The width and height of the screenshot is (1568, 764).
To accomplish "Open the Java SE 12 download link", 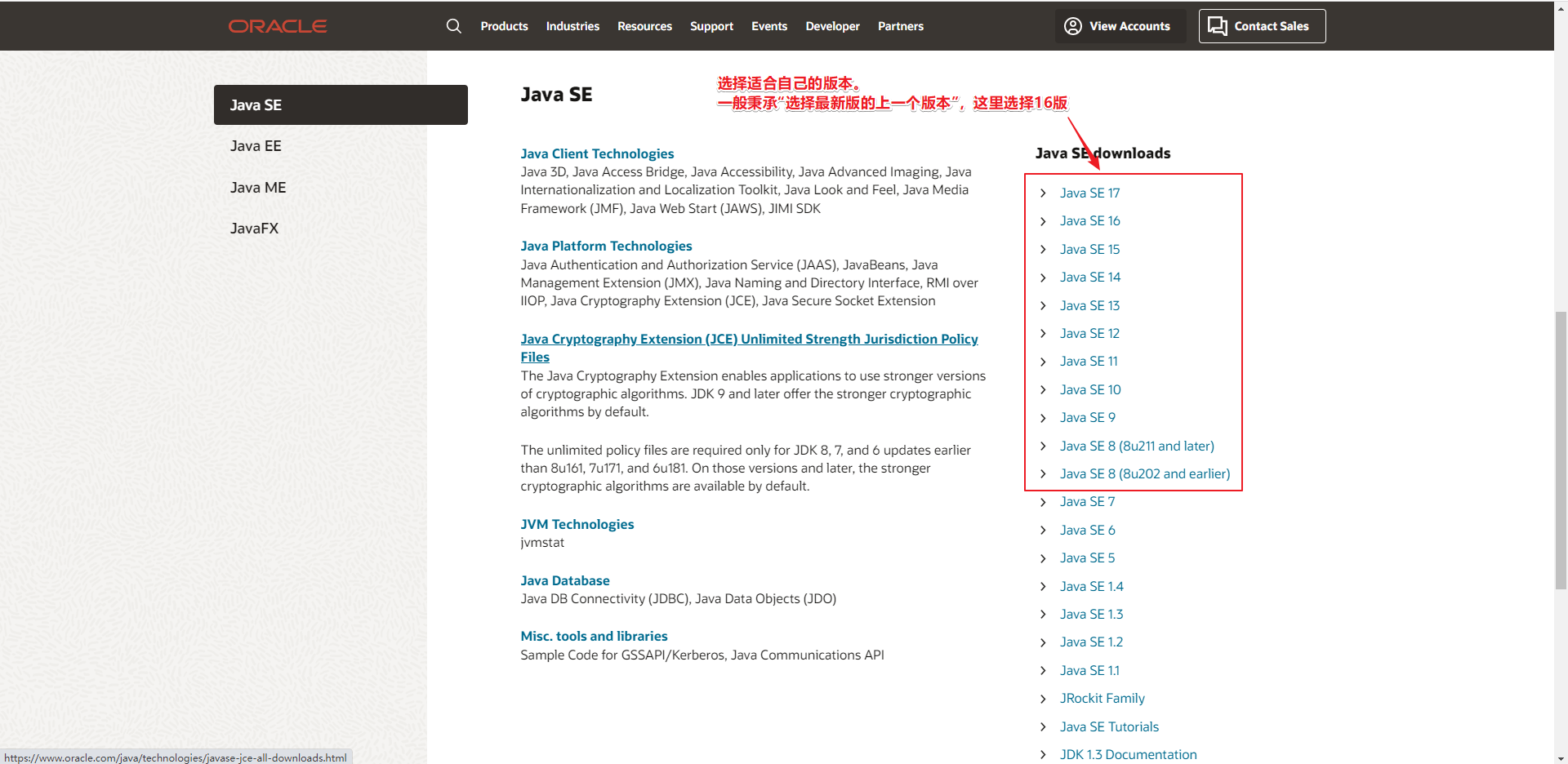I will pyautogui.click(x=1089, y=333).
